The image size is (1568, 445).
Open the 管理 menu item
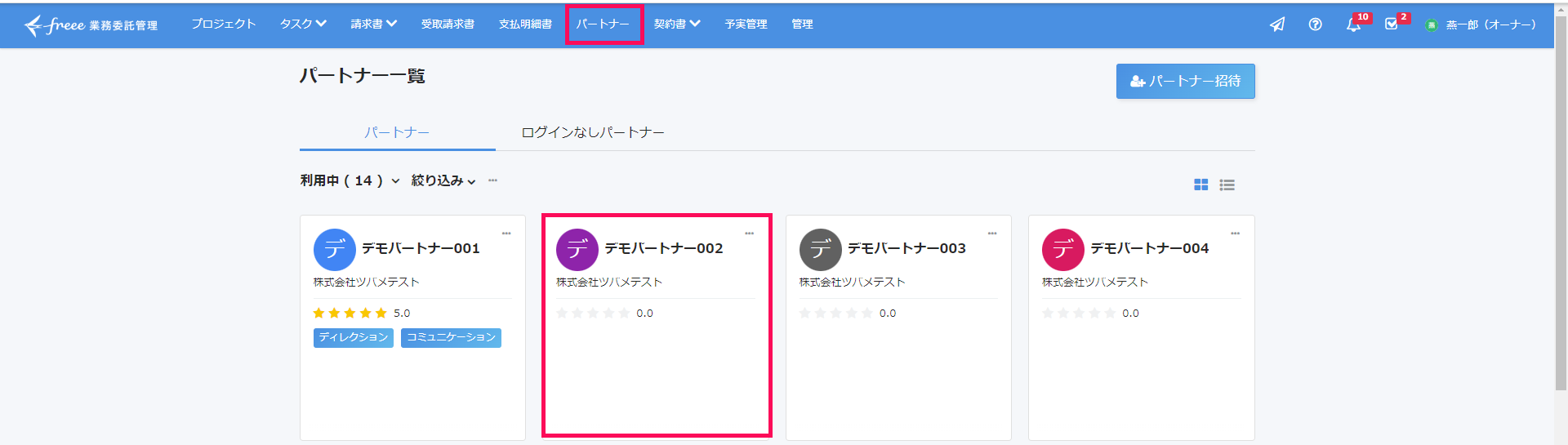tap(802, 24)
